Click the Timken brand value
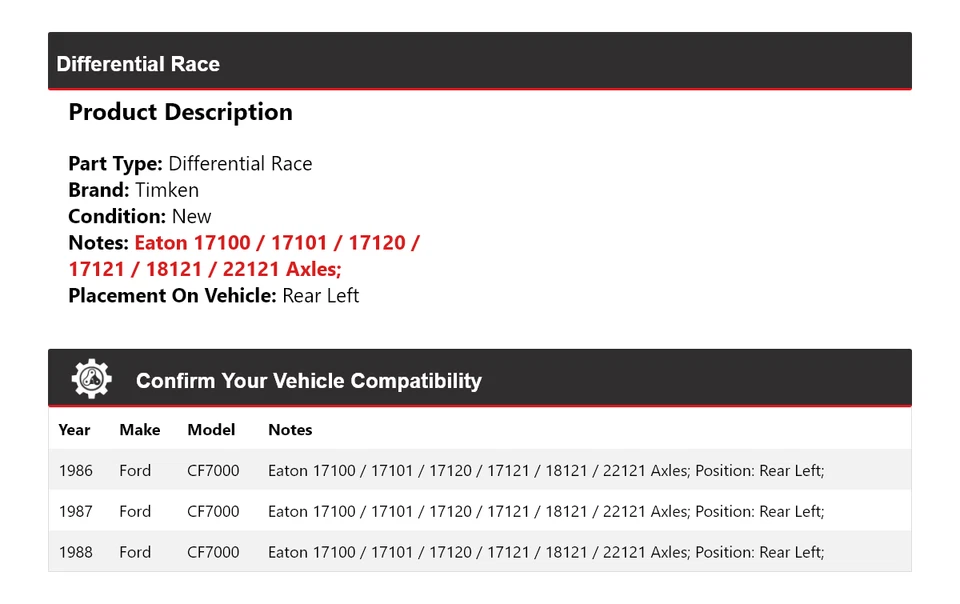 click(167, 190)
